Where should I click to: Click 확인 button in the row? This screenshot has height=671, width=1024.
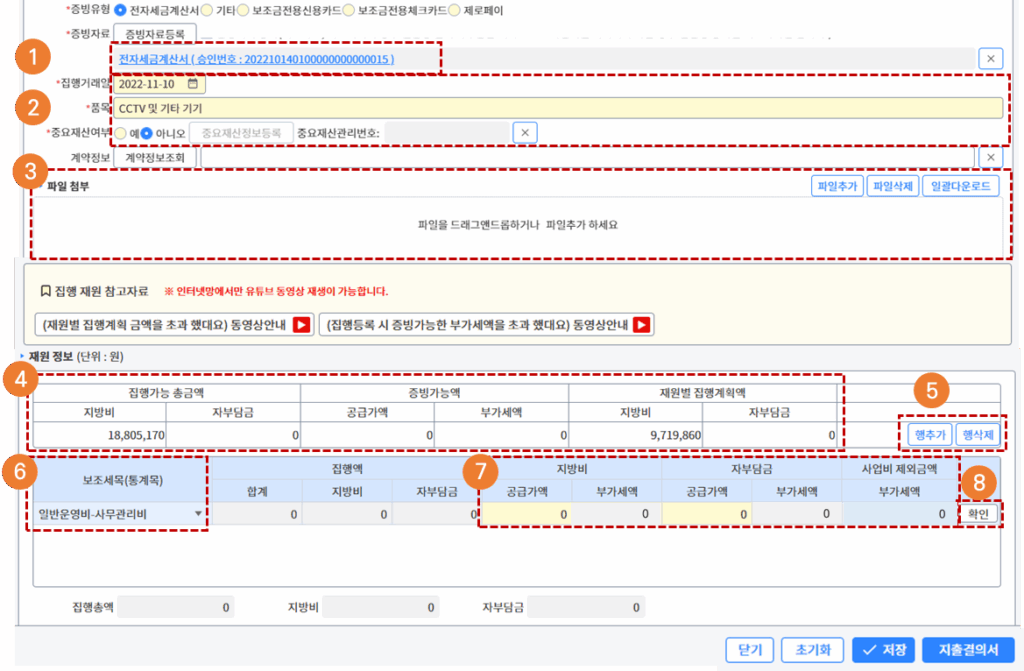pos(978,514)
